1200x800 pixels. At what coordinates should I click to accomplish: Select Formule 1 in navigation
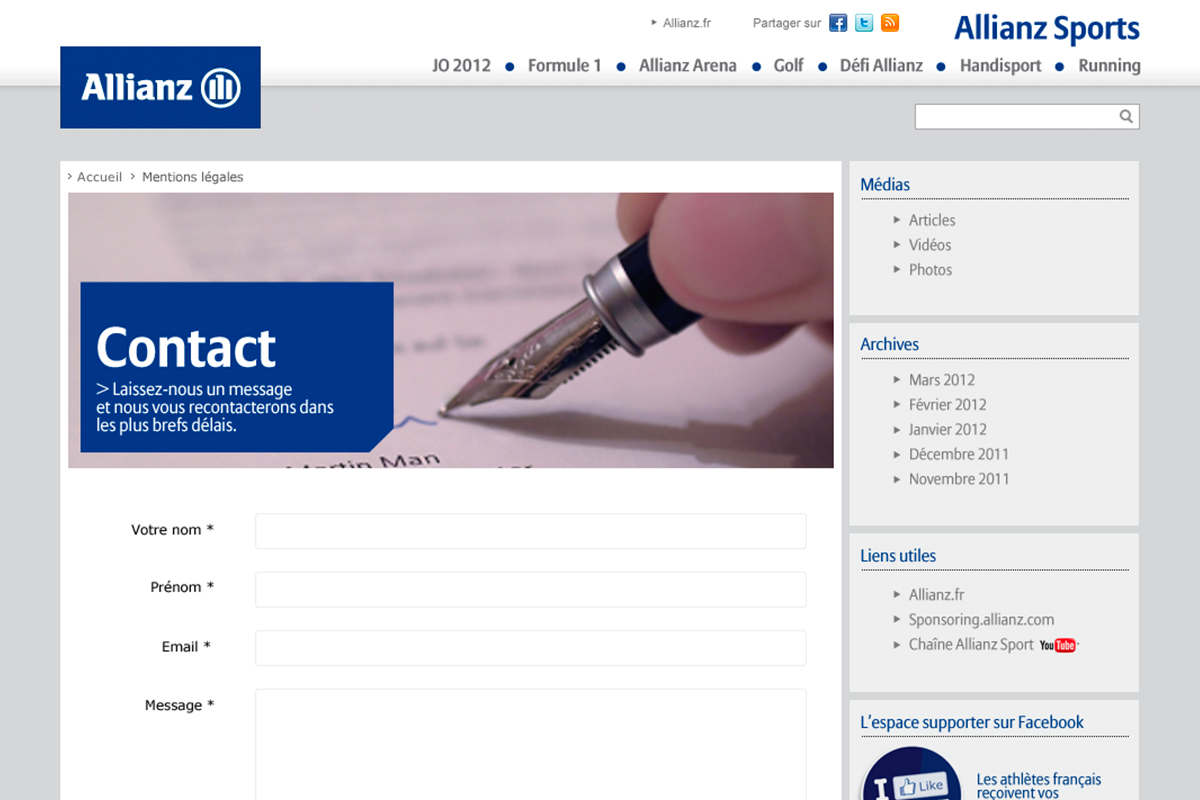click(564, 66)
